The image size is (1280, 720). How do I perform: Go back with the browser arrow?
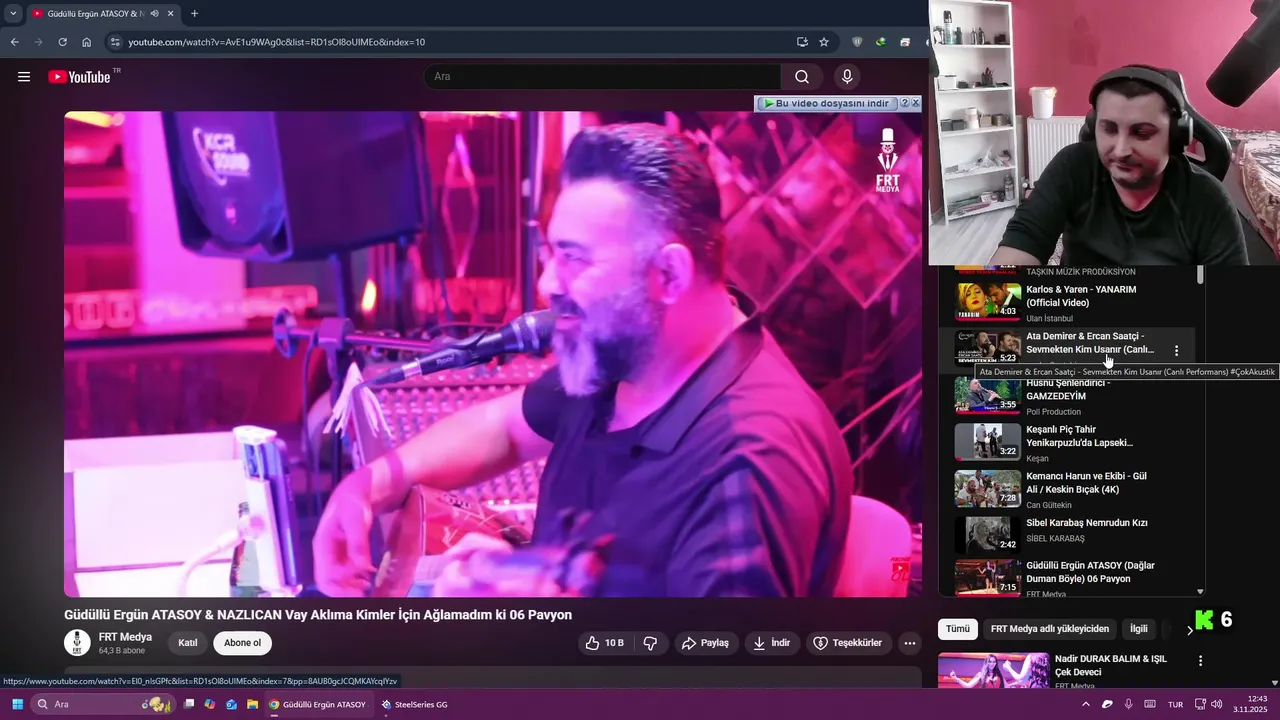pos(14,42)
